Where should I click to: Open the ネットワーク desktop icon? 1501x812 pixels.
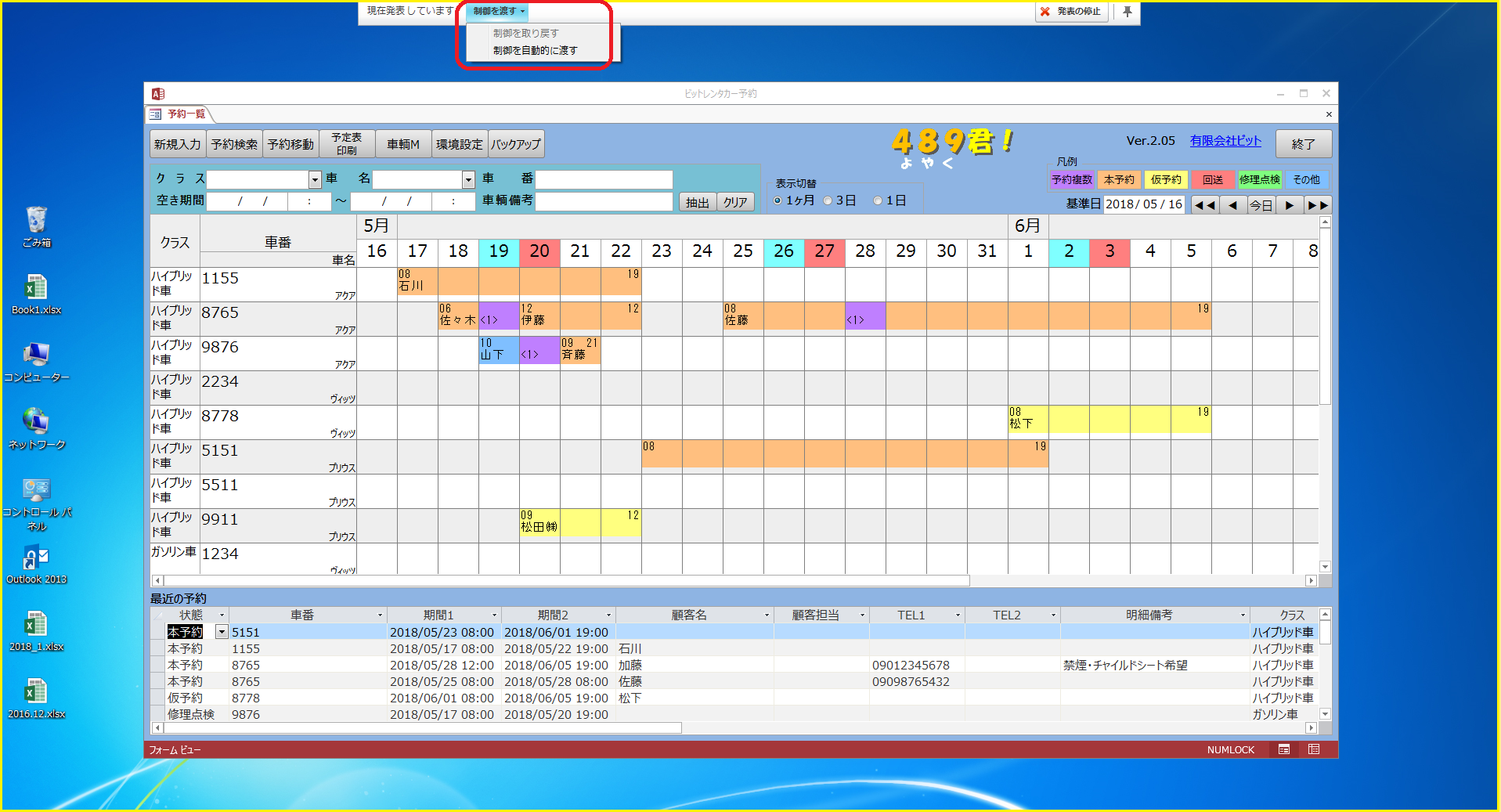pyautogui.click(x=36, y=428)
